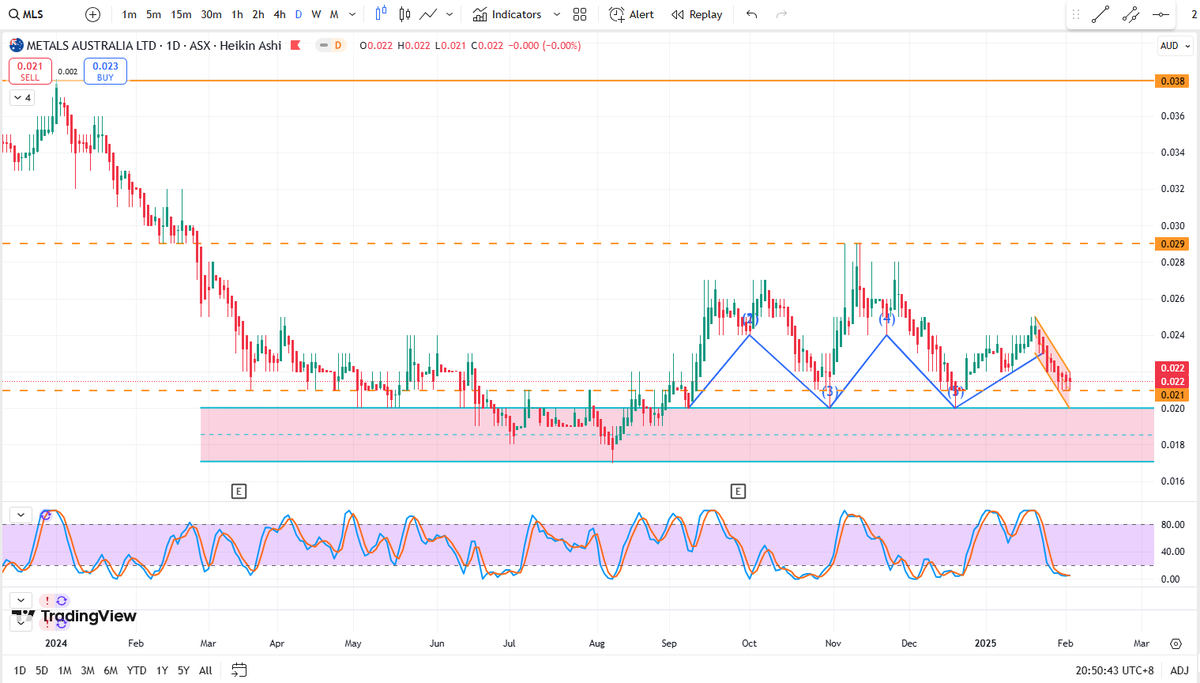1200x683 pixels.
Task: Show All data range
Action: pyautogui.click(x=205, y=670)
